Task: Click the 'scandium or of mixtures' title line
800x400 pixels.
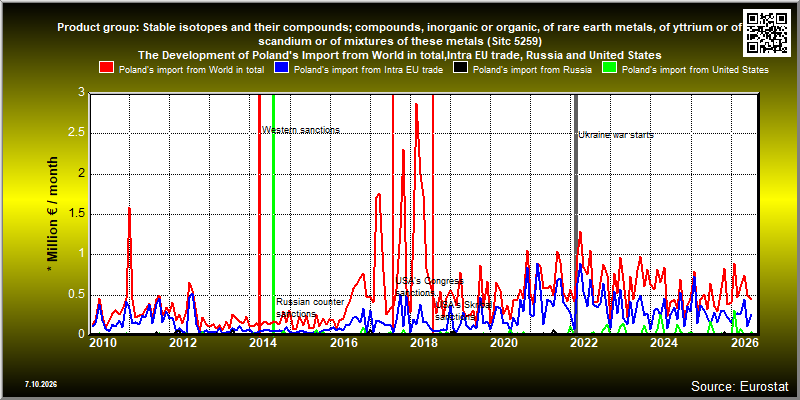Action: tap(399, 41)
